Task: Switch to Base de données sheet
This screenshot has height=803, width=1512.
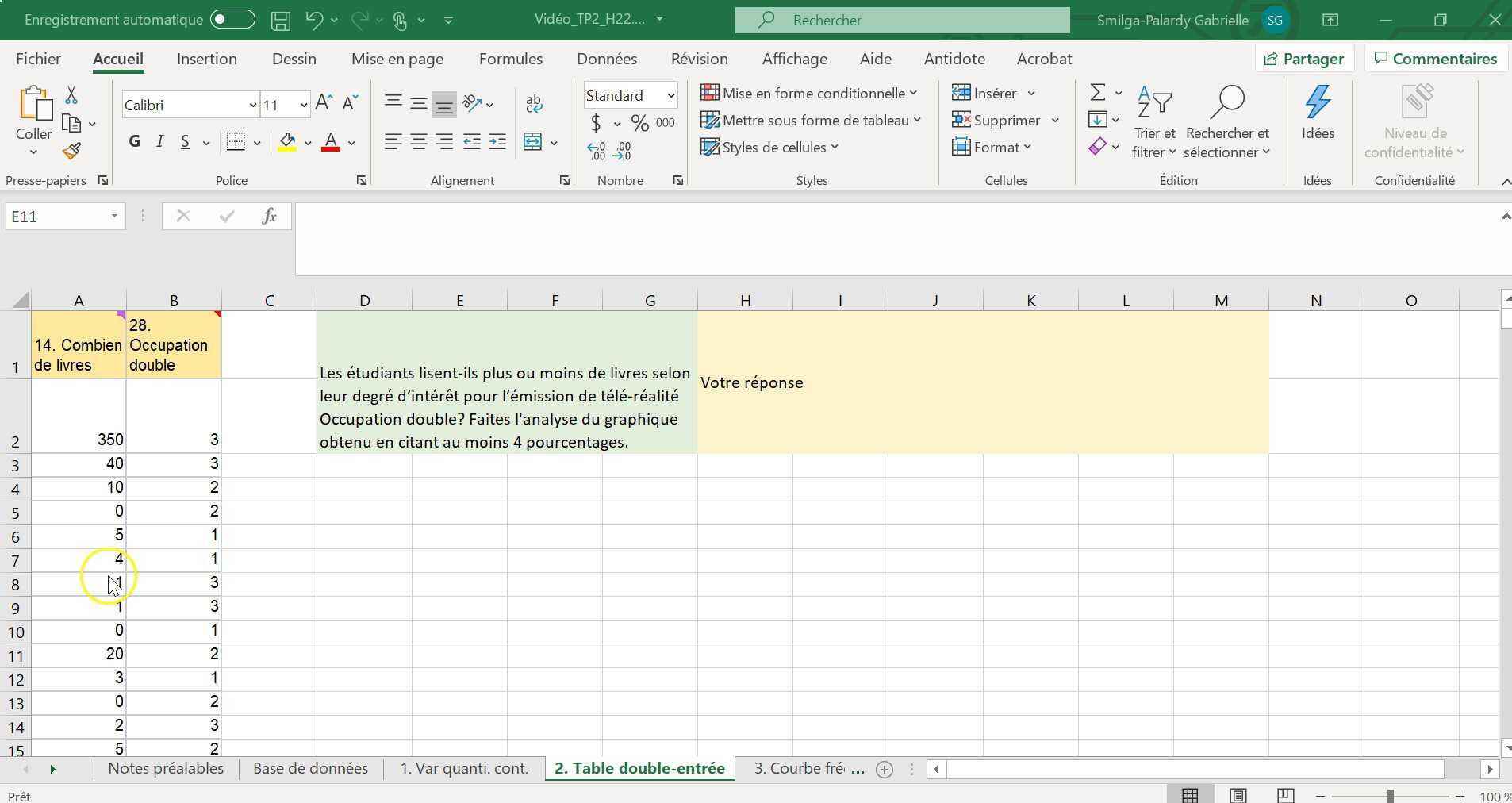Action: [x=310, y=769]
